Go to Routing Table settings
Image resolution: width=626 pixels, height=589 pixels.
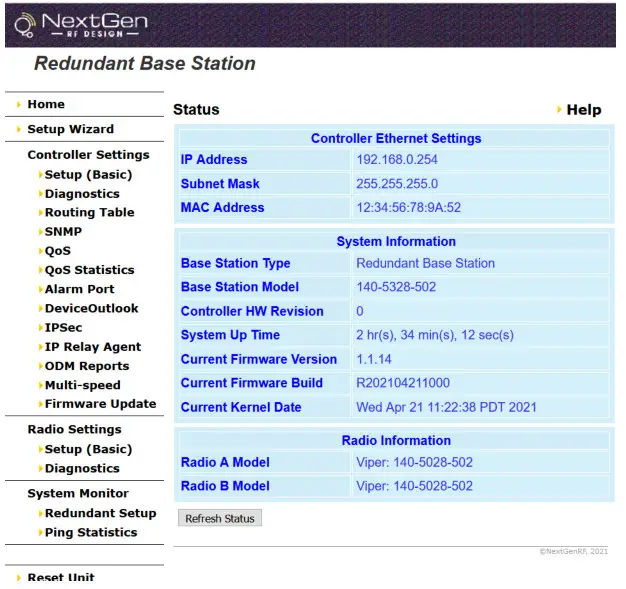pyautogui.click(x=89, y=213)
